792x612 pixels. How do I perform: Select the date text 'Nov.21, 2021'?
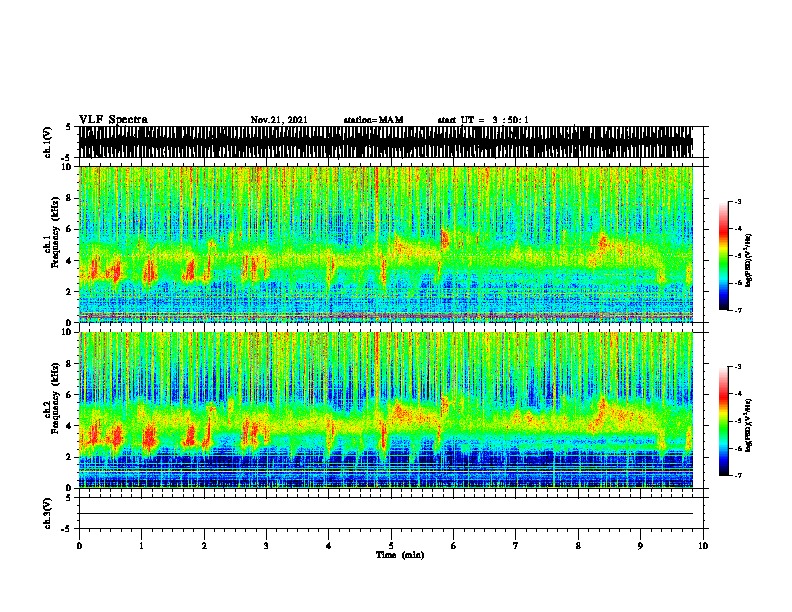279,120
